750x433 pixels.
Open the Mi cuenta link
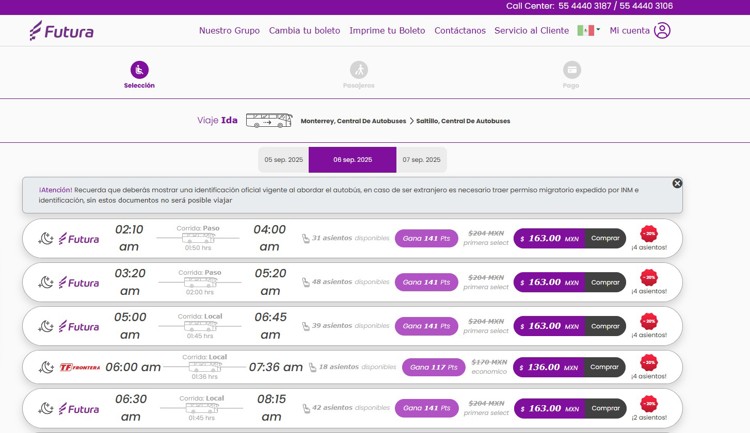629,31
